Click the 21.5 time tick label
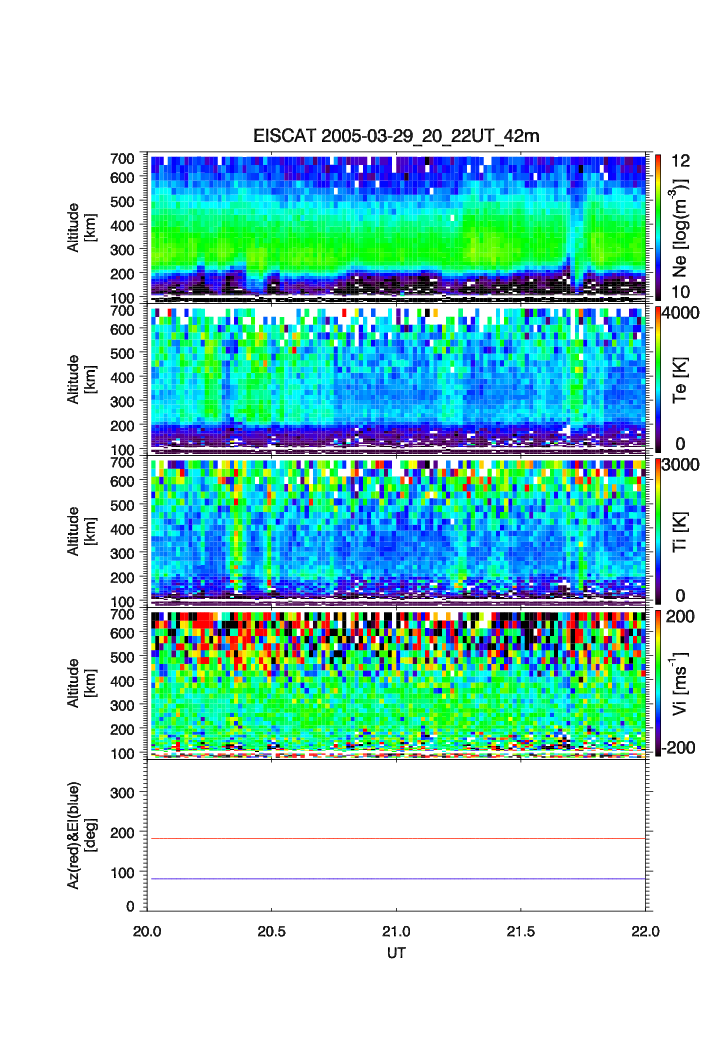This screenshot has height=1063, width=708. [x=522, y=931]
